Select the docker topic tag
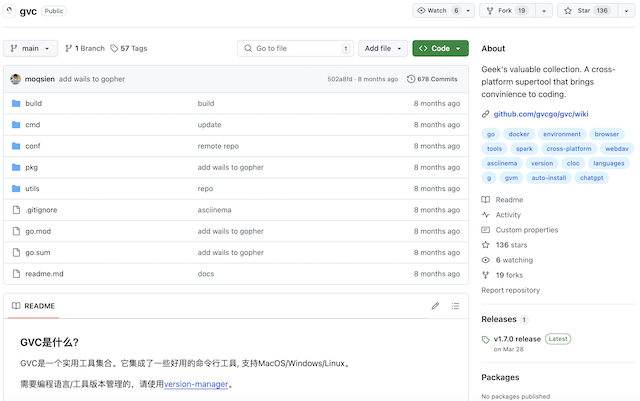Screen dimensions: 640x401 coord(519,134)
